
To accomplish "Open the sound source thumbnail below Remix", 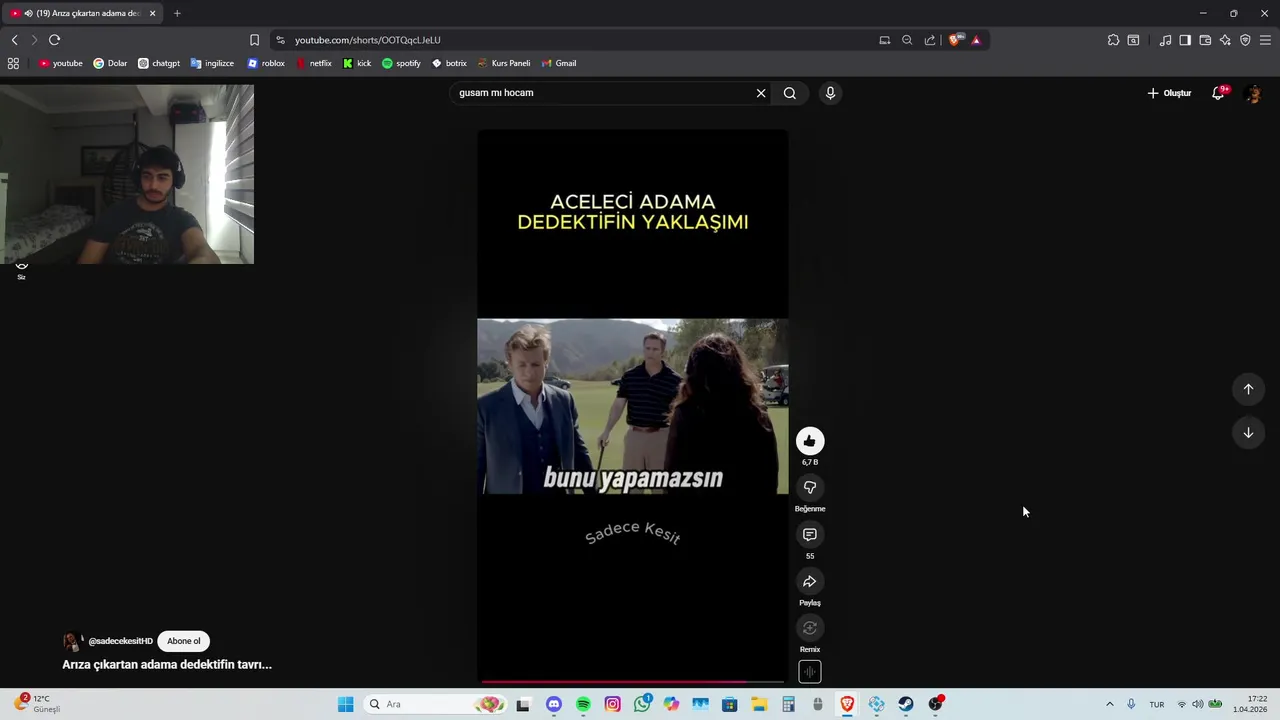I will pyautogui.click(x=810, y=672).
